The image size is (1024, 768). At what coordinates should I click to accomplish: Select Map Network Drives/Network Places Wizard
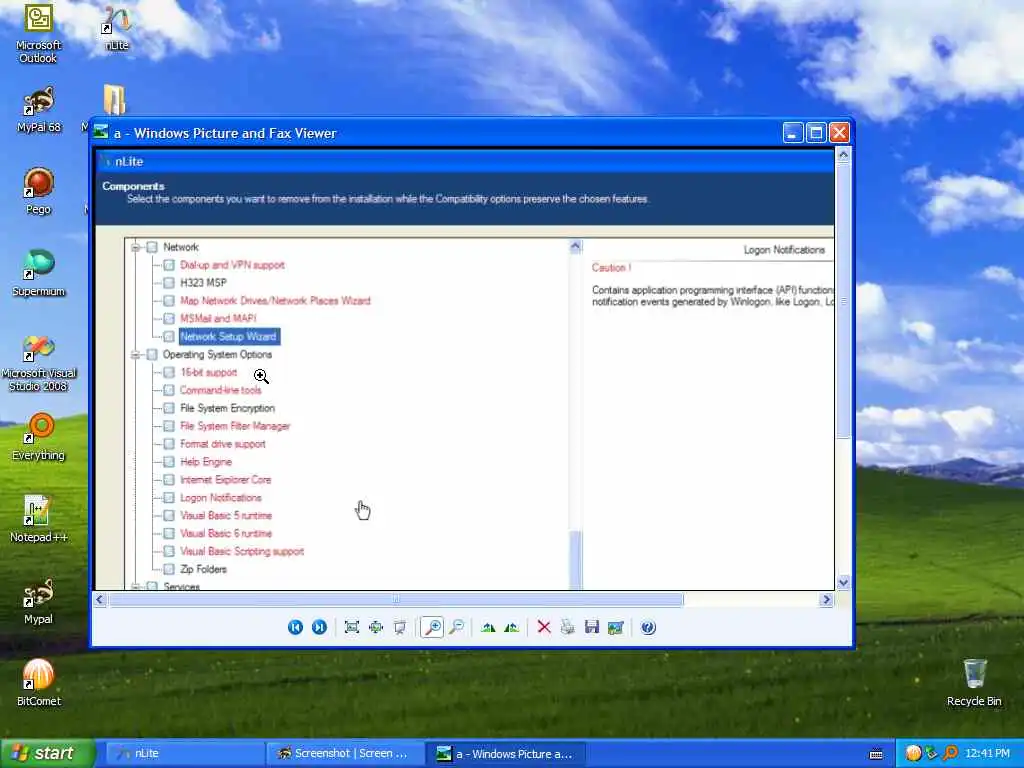pos(275,301)
